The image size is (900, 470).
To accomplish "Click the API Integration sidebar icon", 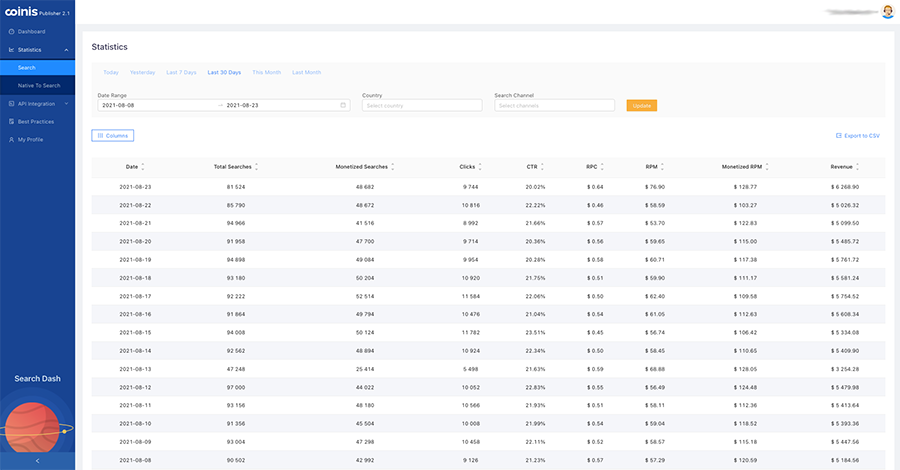I will (11, 103).
